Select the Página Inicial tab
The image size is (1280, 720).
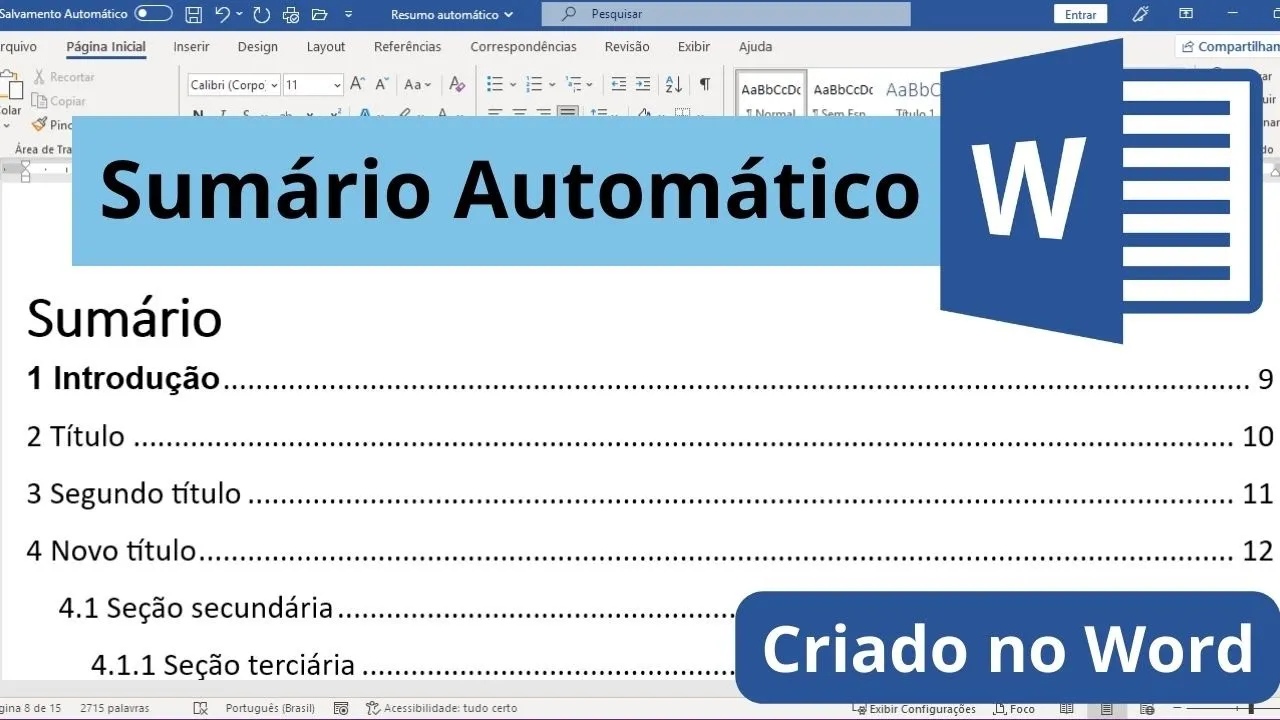(106, 46)
